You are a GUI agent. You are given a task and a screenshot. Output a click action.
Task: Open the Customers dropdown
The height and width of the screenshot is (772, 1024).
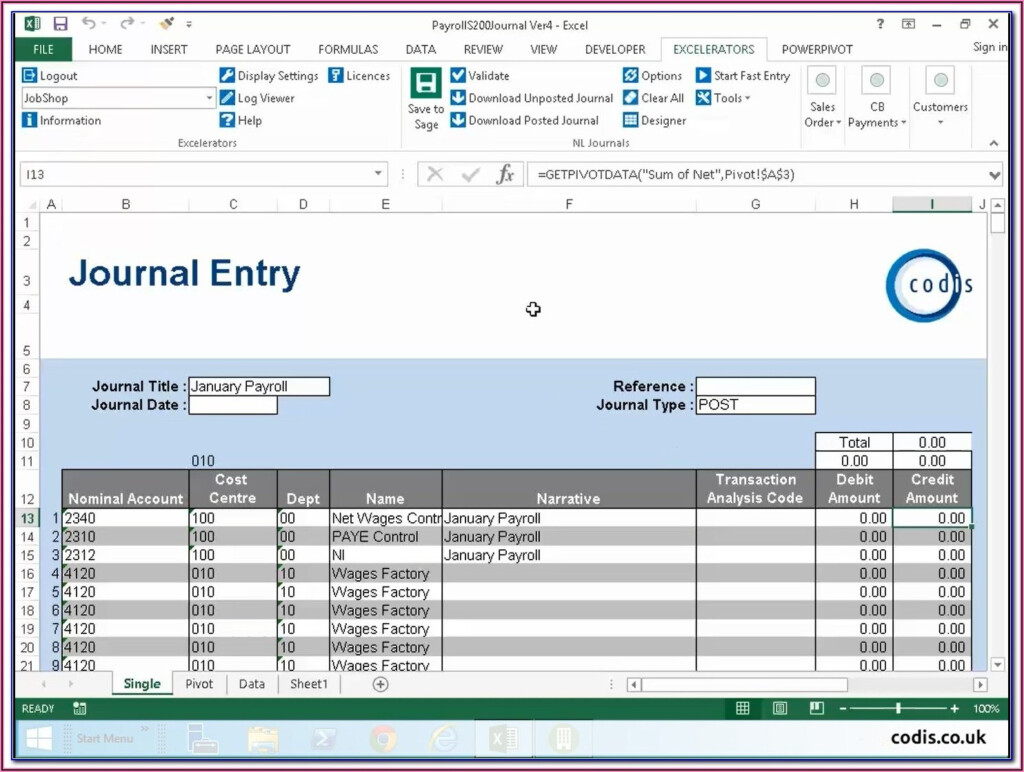point(940,97)
